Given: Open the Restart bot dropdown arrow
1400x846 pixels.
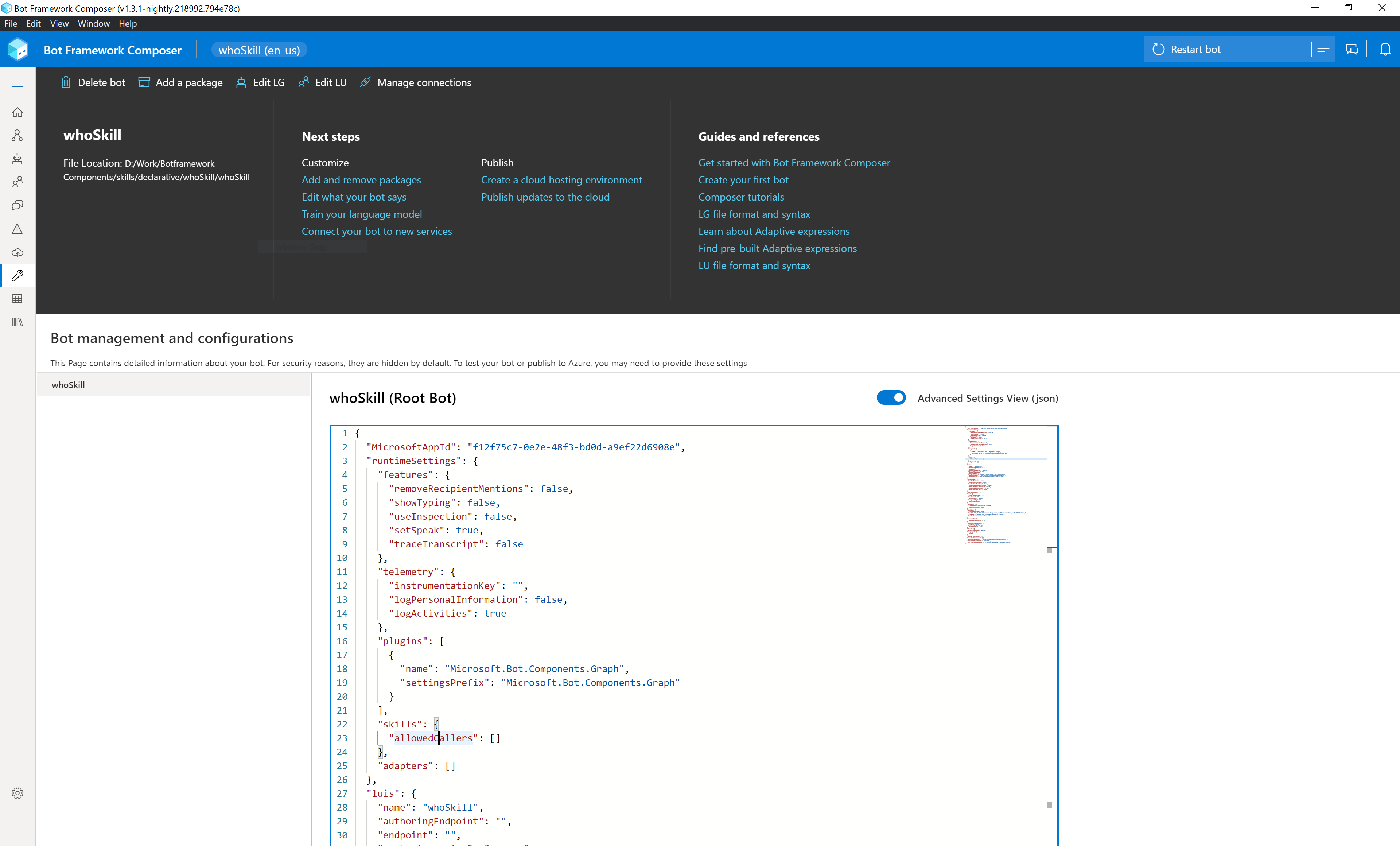Looking at the screenshot, I should pos(1323,49).
